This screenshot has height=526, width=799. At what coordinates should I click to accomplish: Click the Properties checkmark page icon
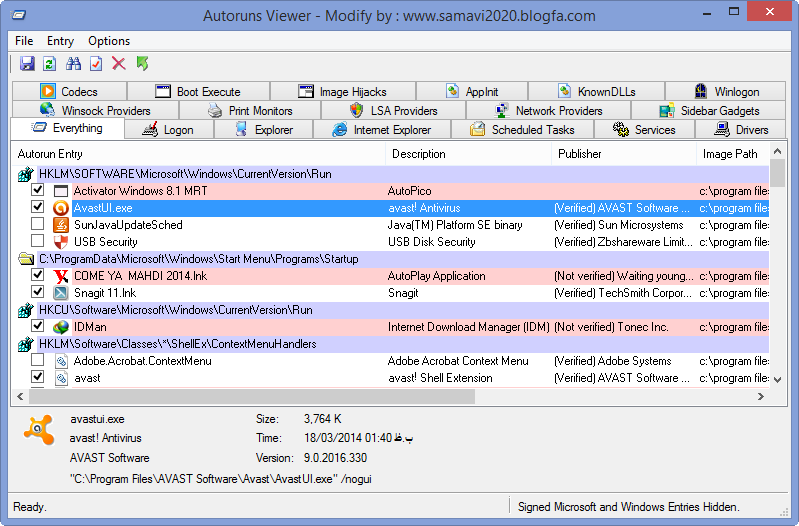(x=96, y=64)
